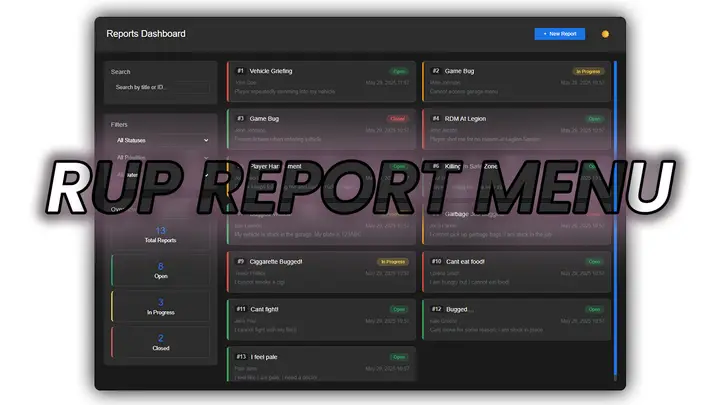Image resolution: width=720 pixels, height=405 pixels.
Task: Click In Progress badge on Ciggarette Bugged!
Action: coord(393,262)
